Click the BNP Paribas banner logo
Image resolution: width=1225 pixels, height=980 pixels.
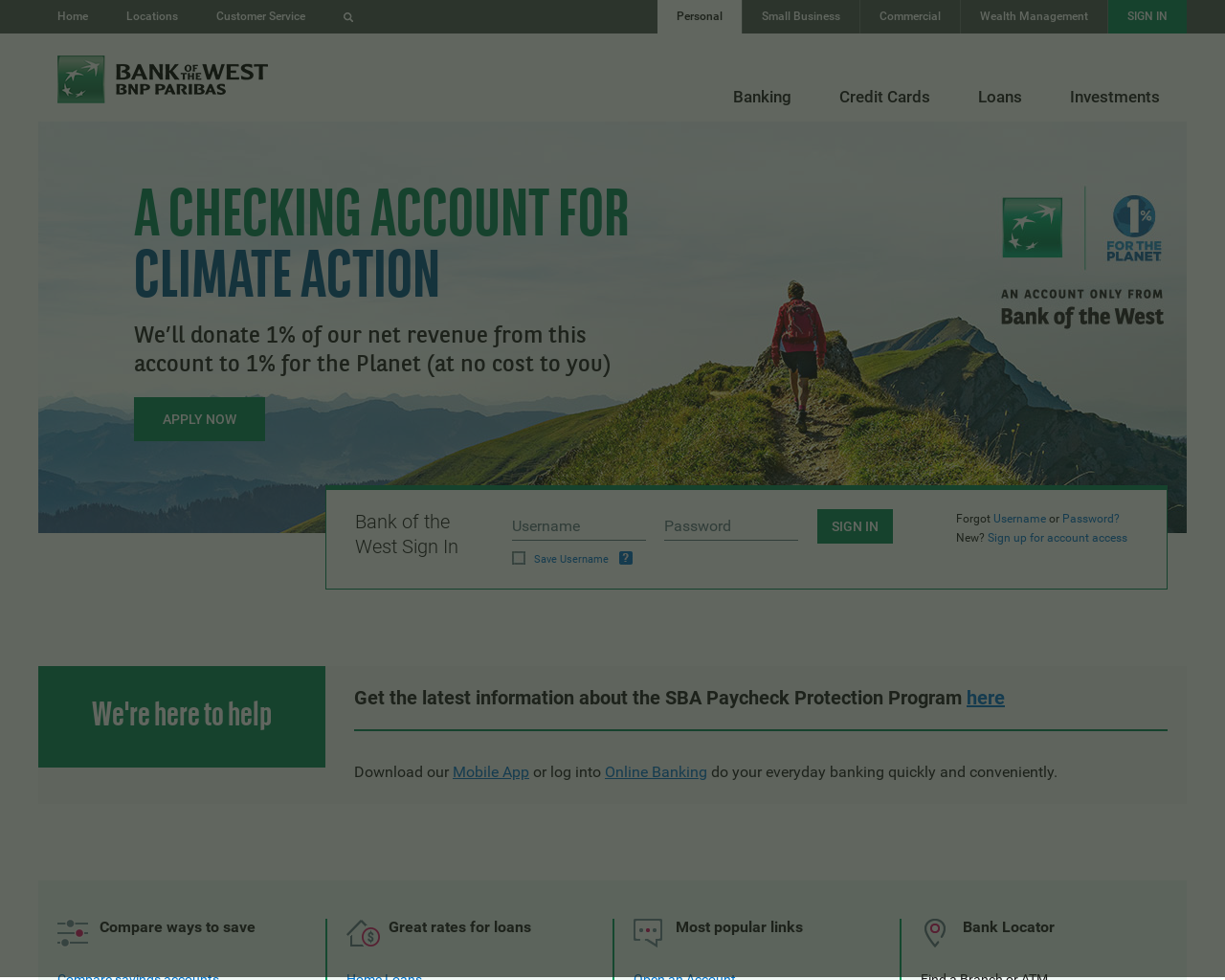[x=1033, y=228]
